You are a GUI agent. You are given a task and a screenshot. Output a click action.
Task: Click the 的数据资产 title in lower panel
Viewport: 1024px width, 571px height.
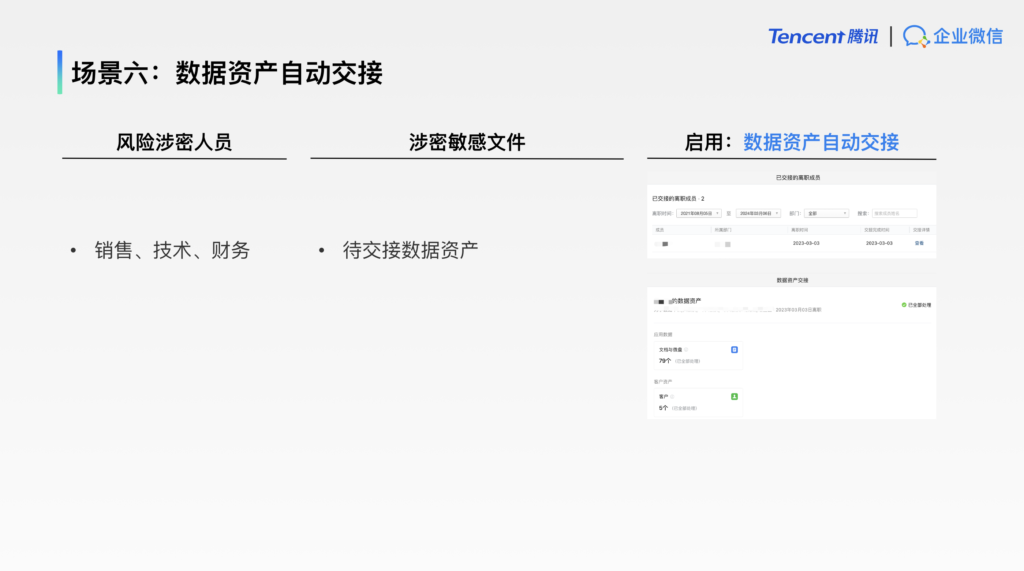click(x=686, y=301)
